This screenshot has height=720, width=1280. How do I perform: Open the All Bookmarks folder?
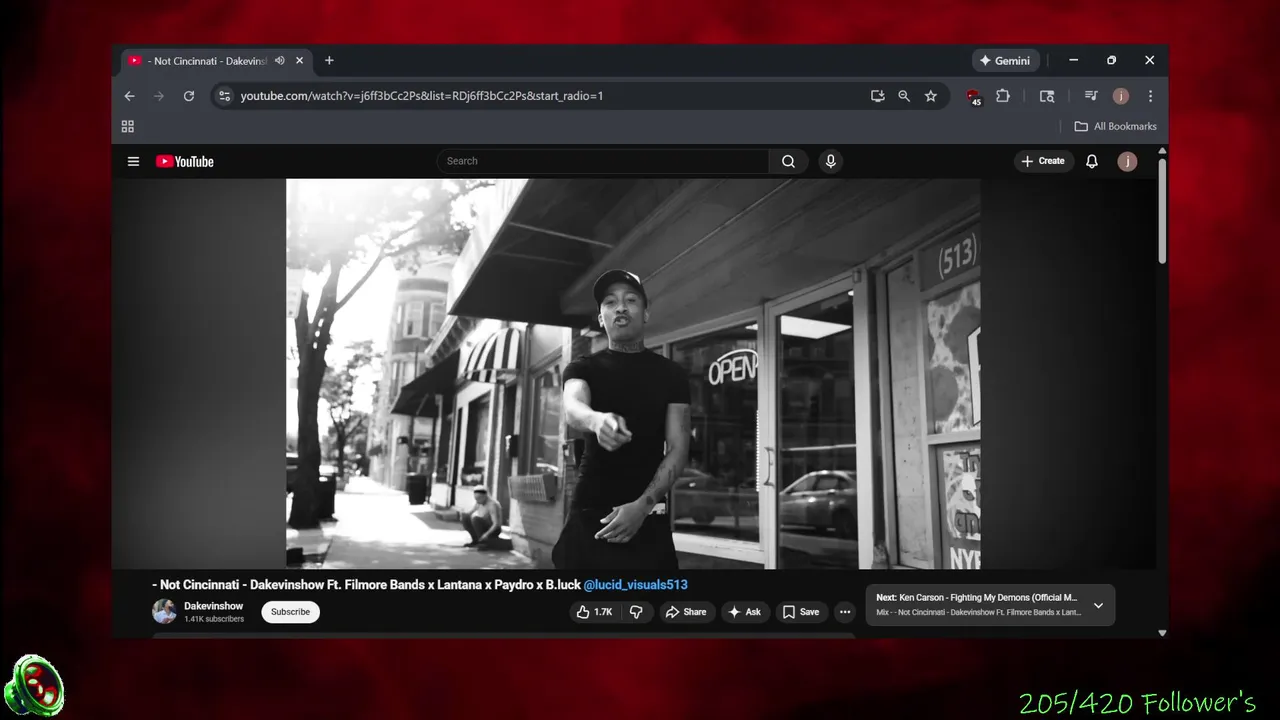tap(1115, 126)
